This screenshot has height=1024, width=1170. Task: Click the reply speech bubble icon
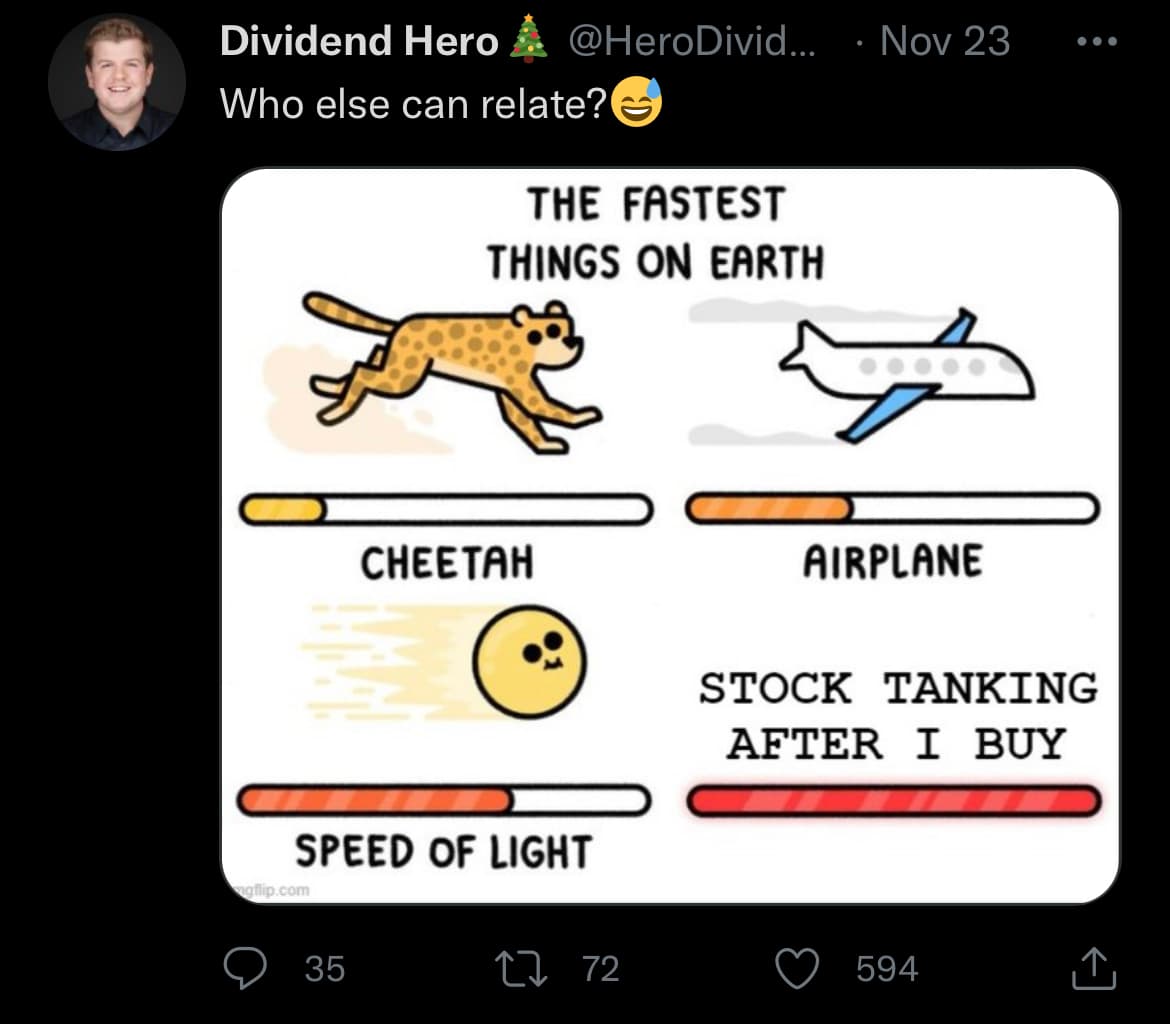click(245, 968)
